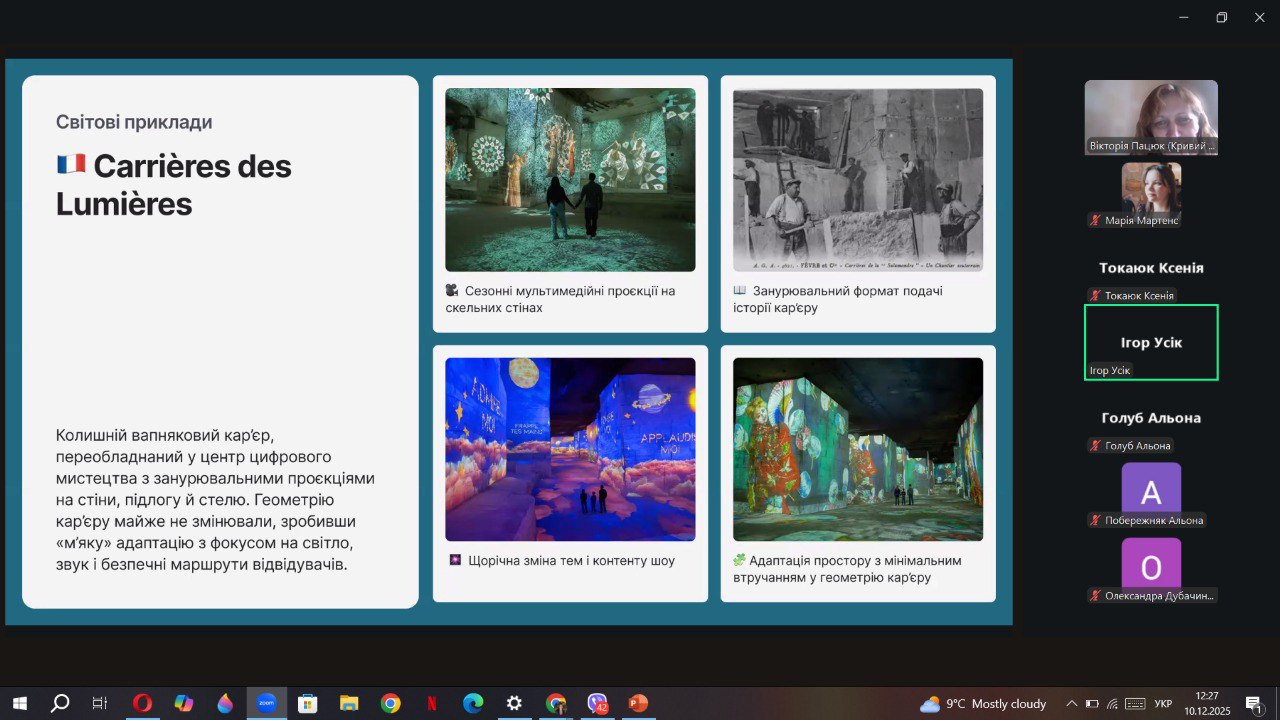Screen dimensions: 1280x720
Task: Open Copilot from the taskbar
Action: click(x=183, y=703)
